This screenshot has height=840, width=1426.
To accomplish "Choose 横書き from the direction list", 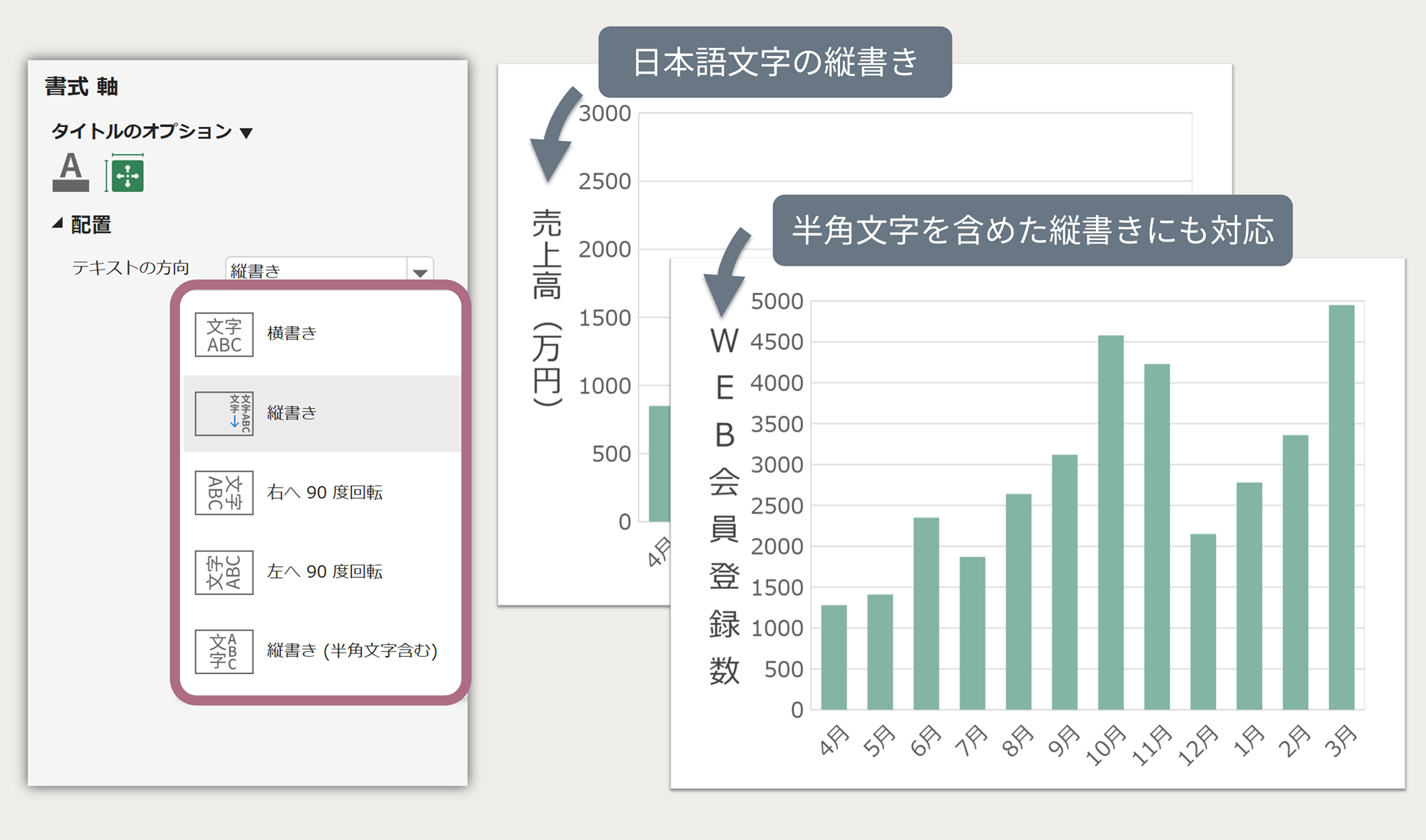I will coord(323,334).
